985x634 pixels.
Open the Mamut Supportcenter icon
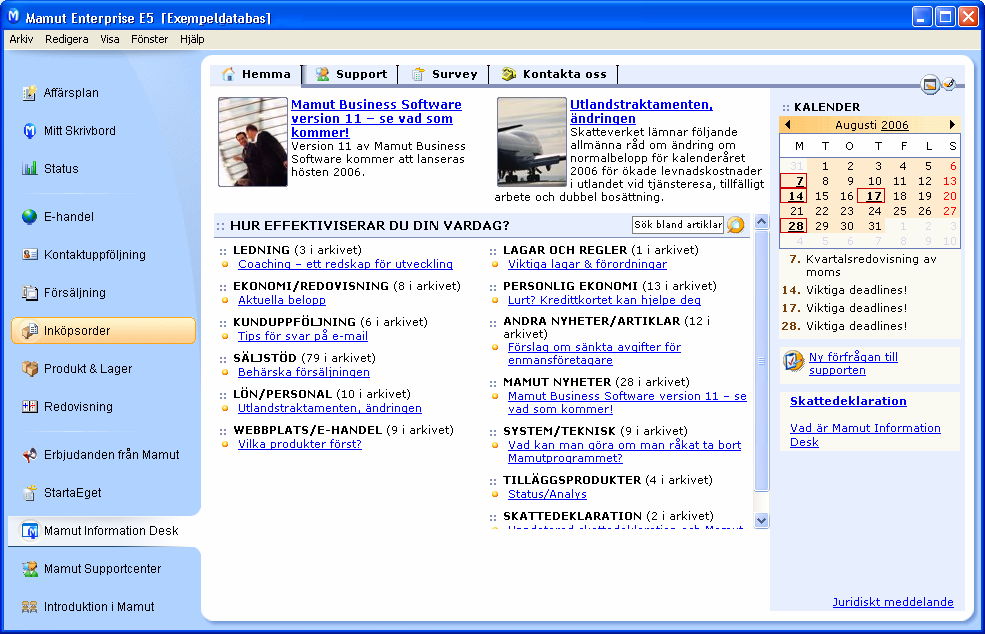tap(30, 569)
